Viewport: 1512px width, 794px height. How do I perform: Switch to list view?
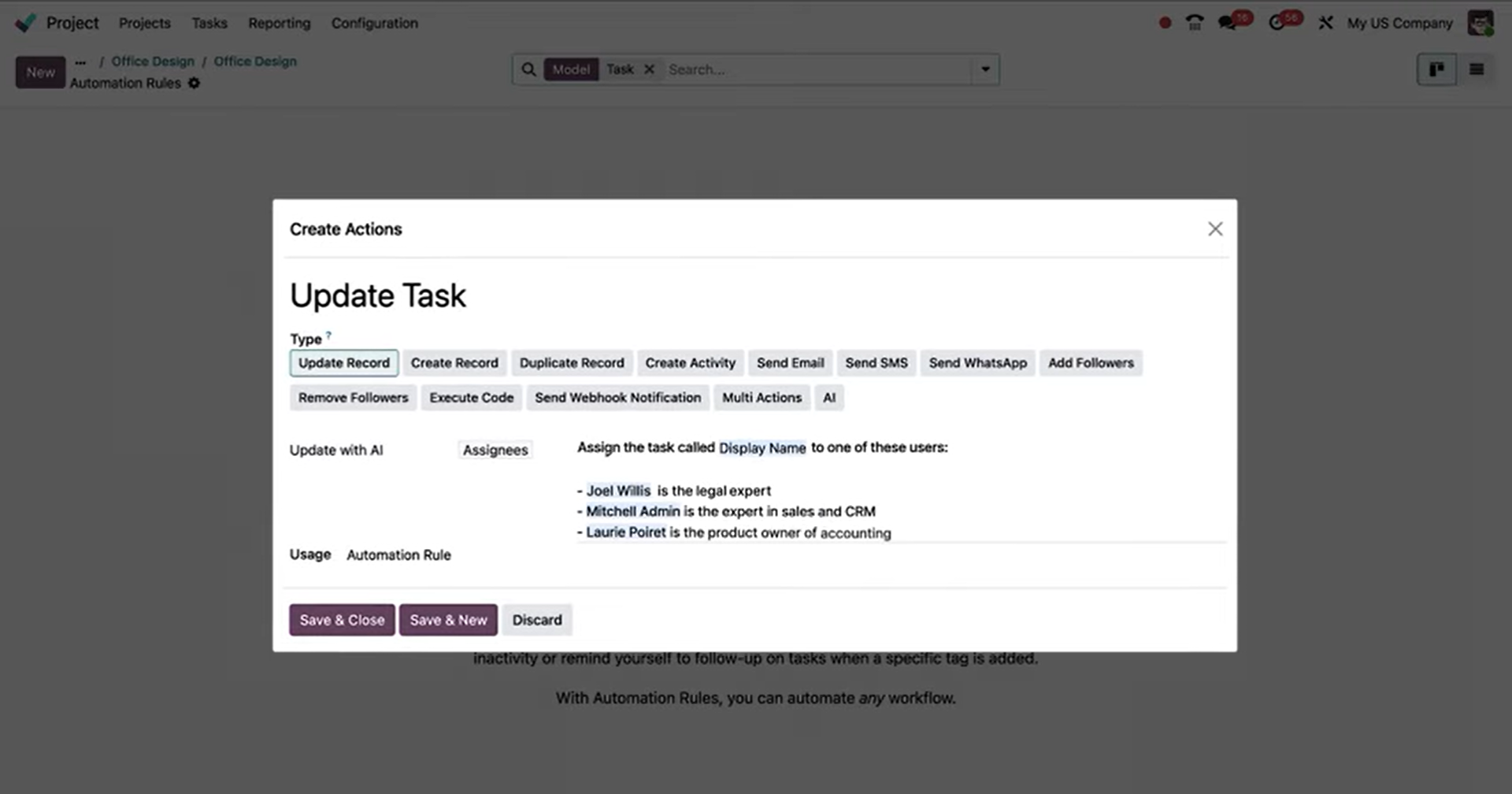click(x=1477, y=69)
